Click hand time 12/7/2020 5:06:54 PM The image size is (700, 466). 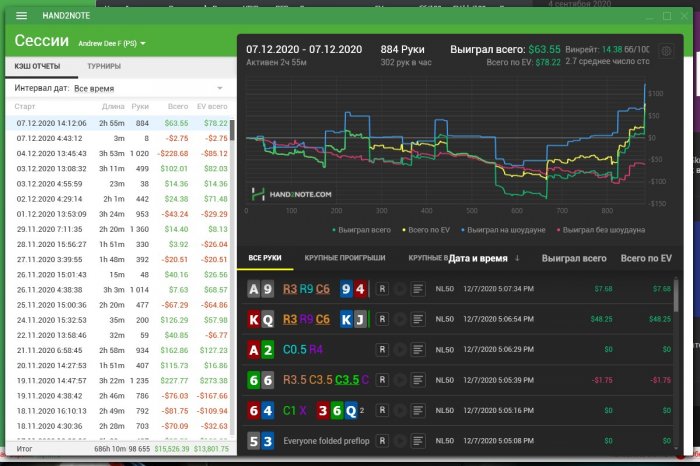pos(498,319)
